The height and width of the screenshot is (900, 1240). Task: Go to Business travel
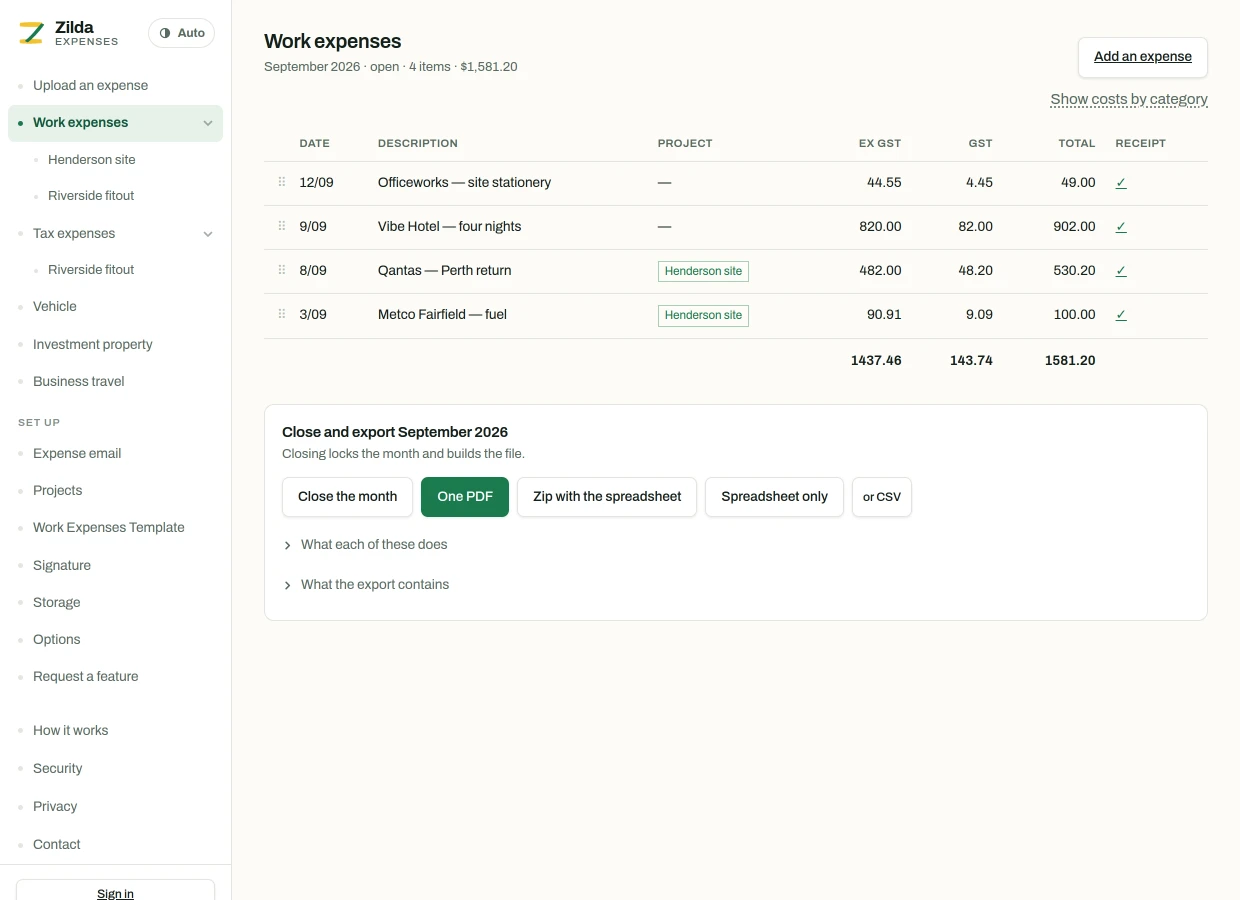79,381
